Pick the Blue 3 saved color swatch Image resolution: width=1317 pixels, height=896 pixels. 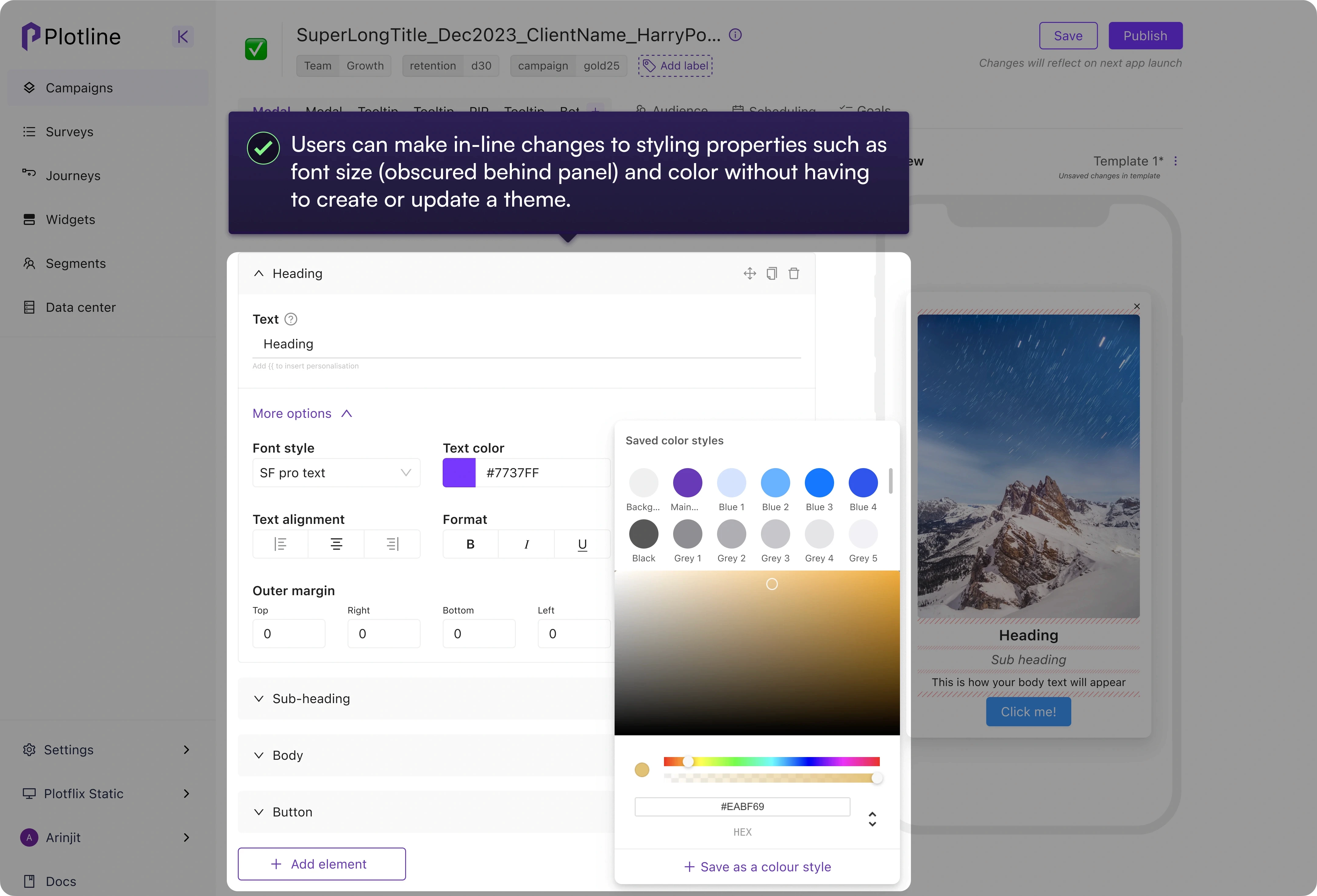point(819,482)
